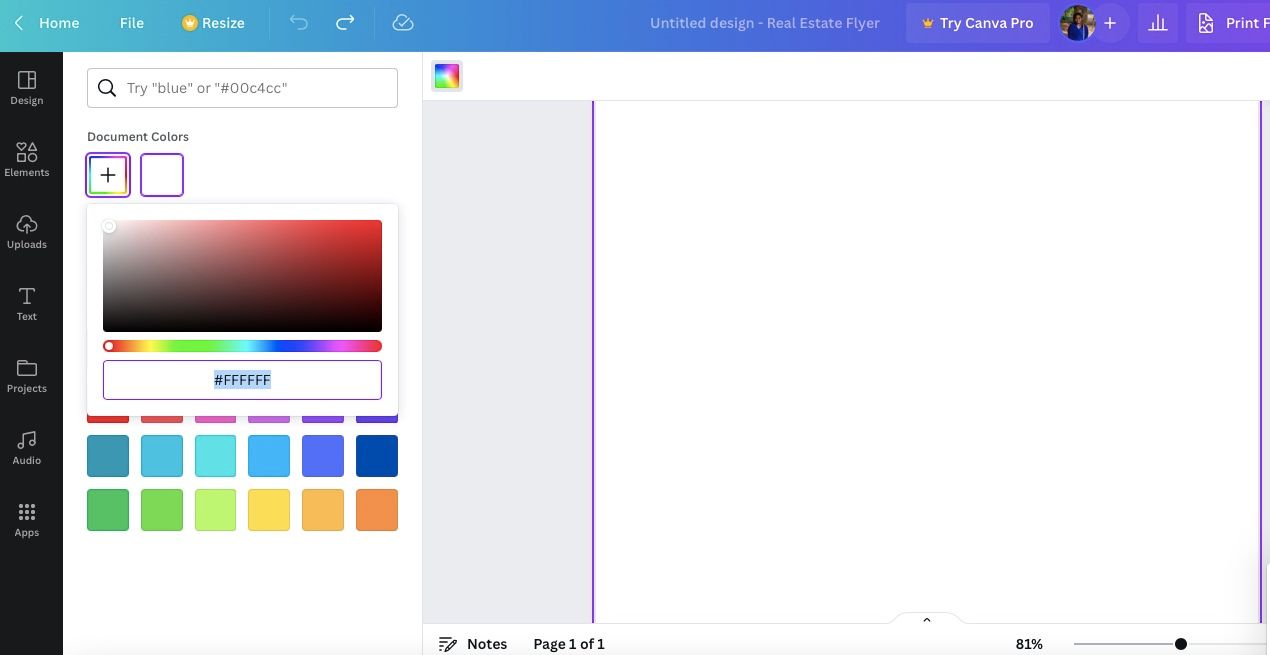Collapse the bottom status bar chevron
1270x655 pixels.
pyautogui.click(x=925, y=619)
